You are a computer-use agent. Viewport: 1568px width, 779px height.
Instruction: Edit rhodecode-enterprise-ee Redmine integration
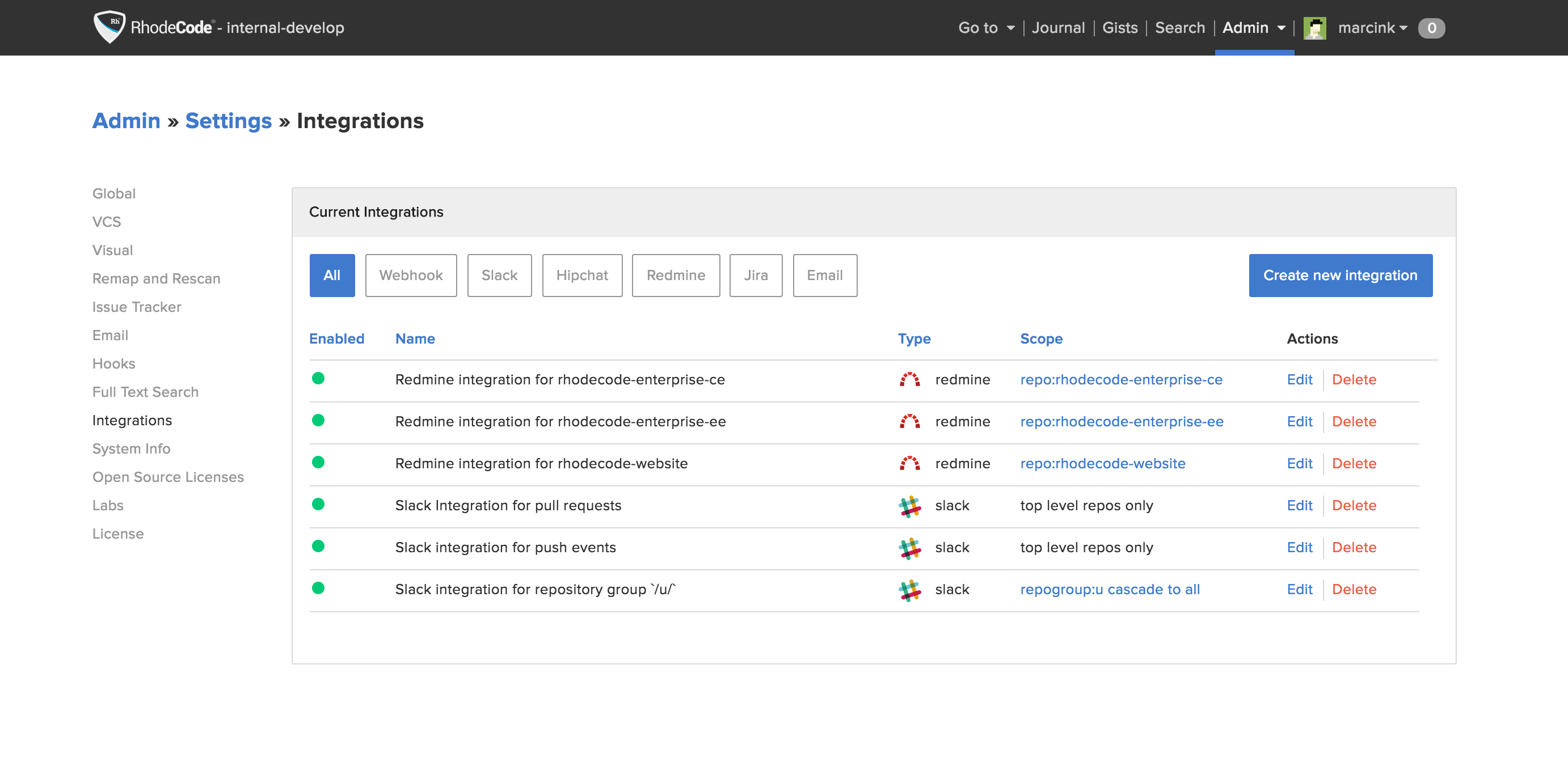click(1299, 421)
